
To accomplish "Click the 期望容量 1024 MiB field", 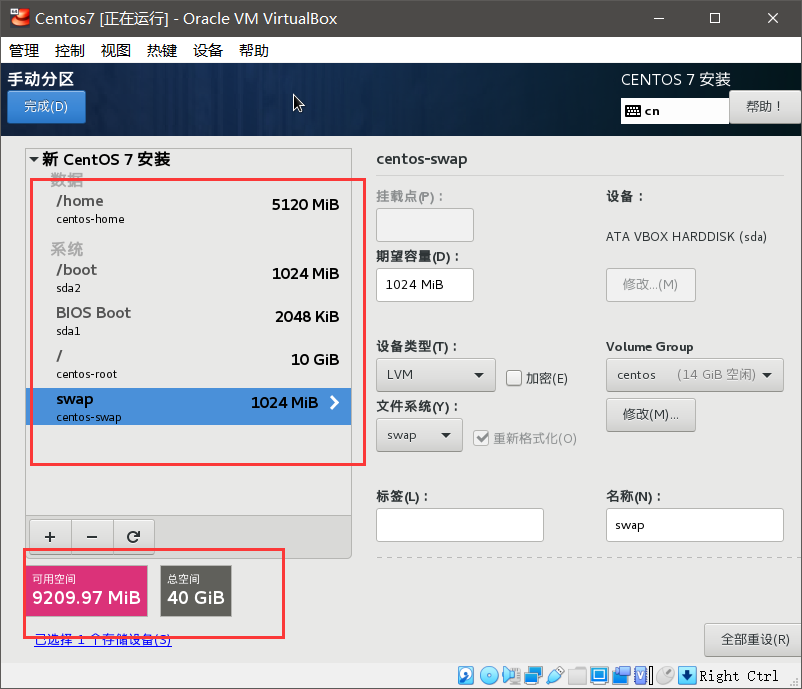I will click(x=425, y=285).
